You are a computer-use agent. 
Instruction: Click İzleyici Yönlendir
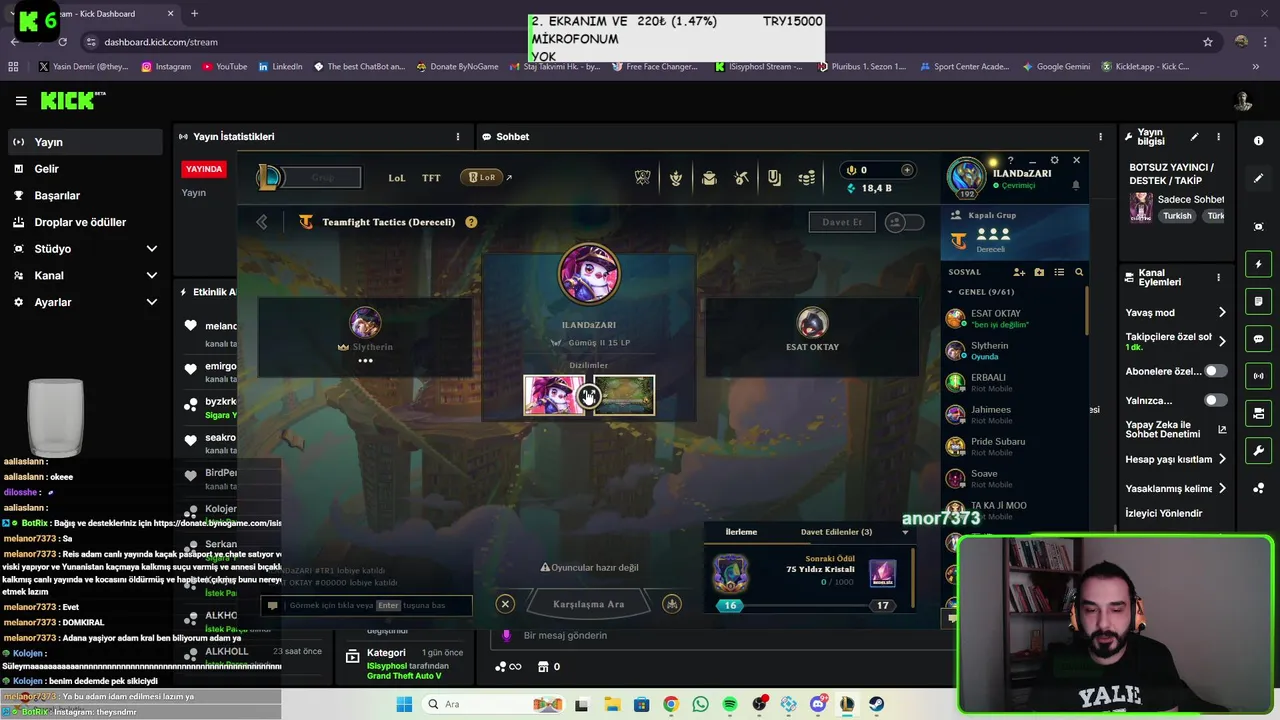(x=1164, y=513)
